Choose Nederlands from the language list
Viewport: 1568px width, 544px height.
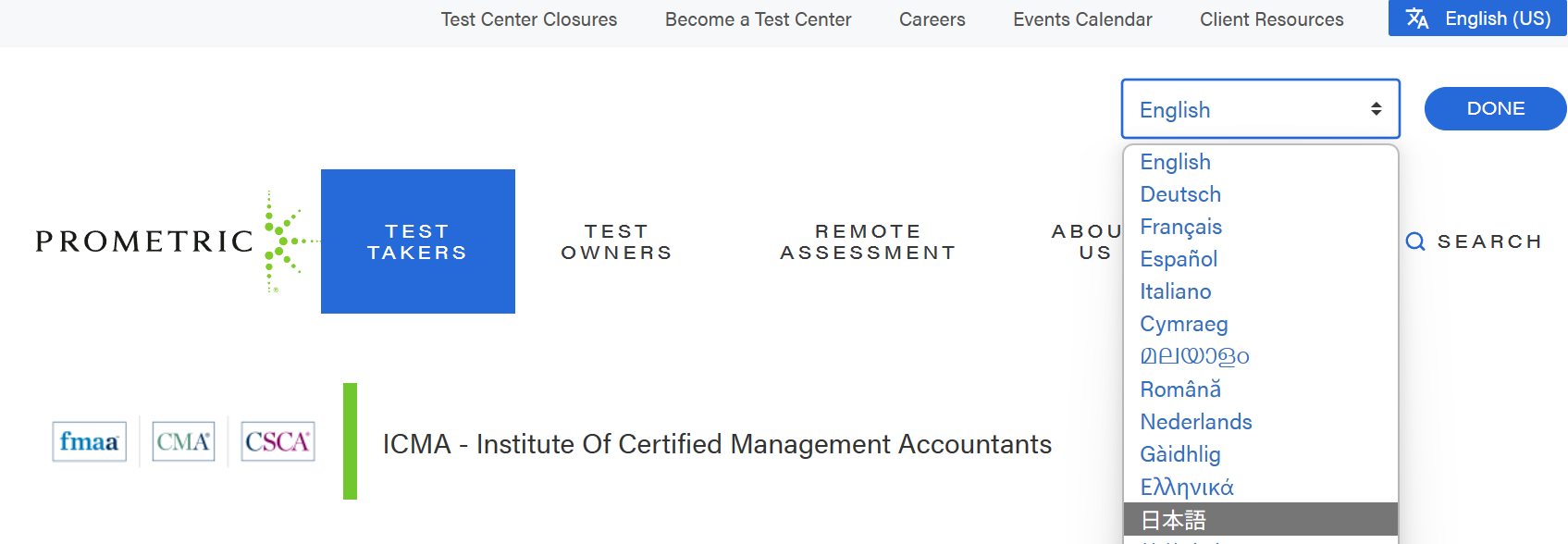point(1195,422)
